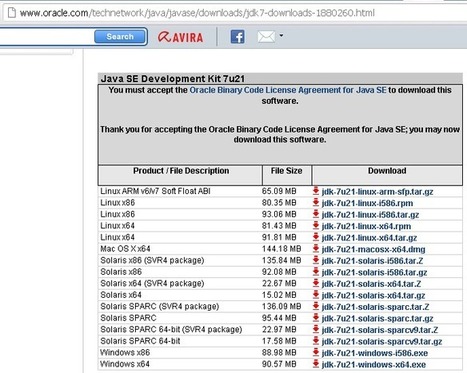Click 'Java SE Development Kit 7u21' heading
The width and height of the screenshot is (467, 373).
(173, 79)
